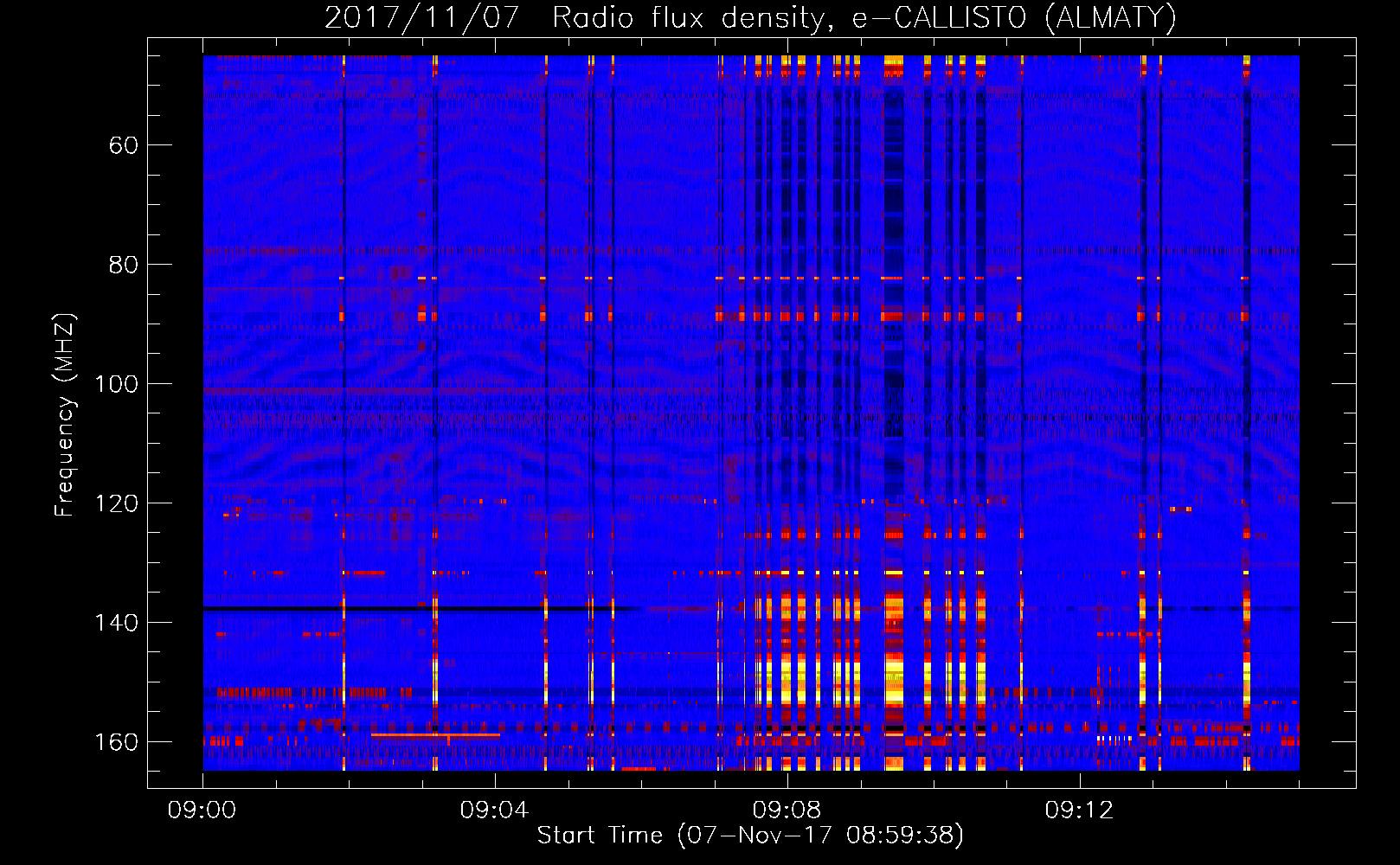Click the frequency tick label '100'
The width and height of the screenshot is (1400, 865).
(x=116, y=384)
